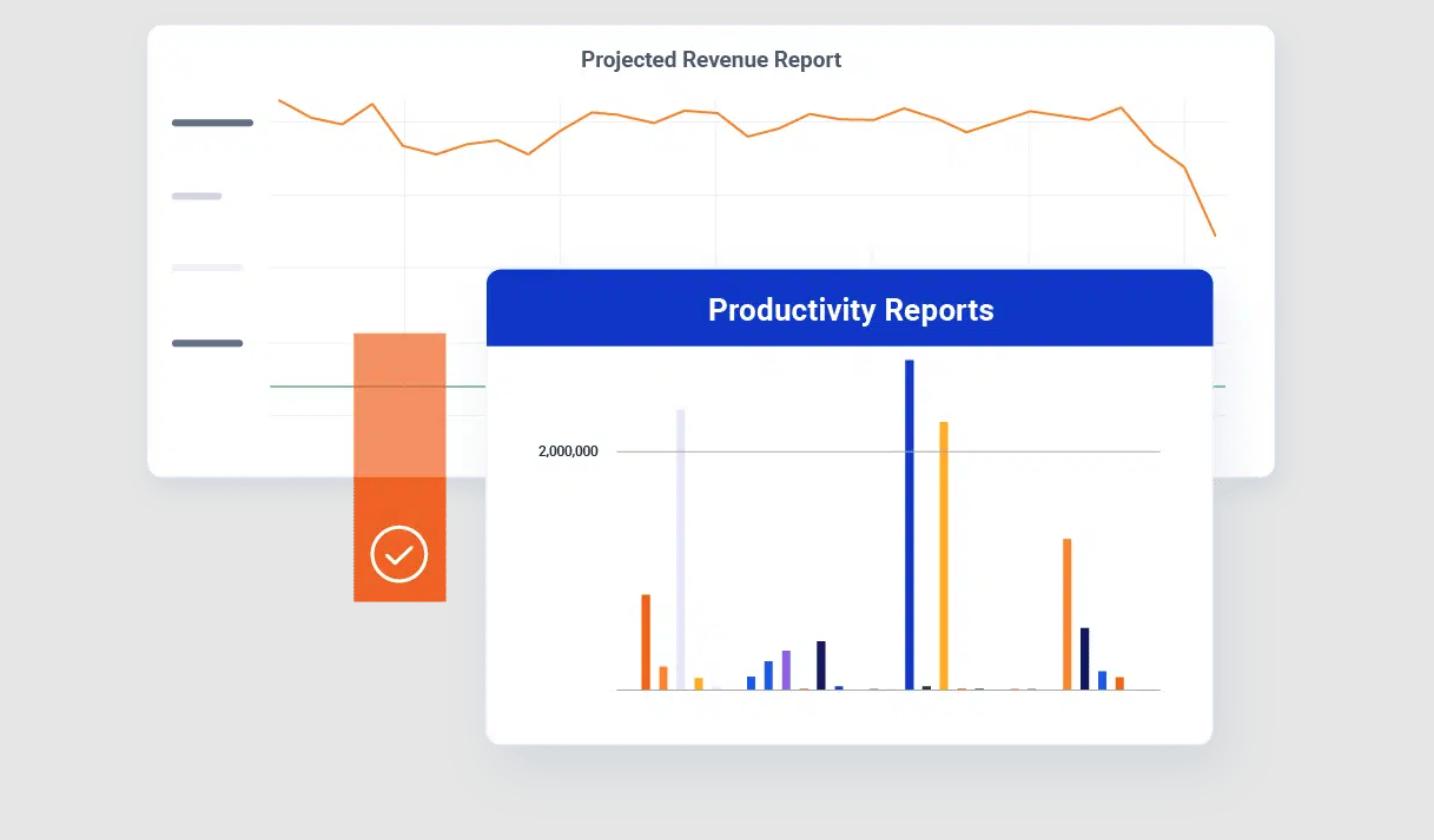Click the purple bar in second group
This screenshot has width=1434, height=840.
pos(786,670)
